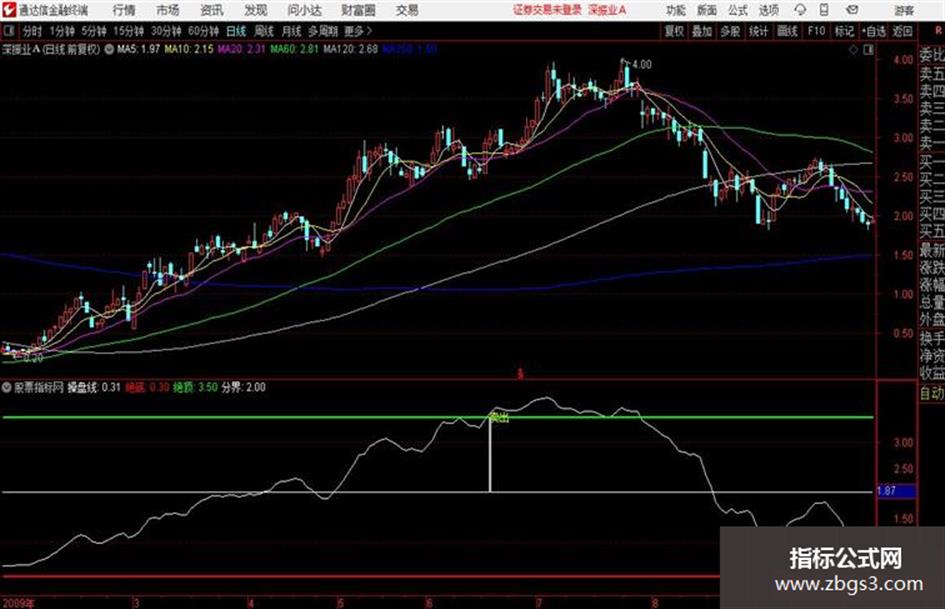945x609 pixels.
Task: Click the 分界: 2.00 value label
Action: pyautogui.click(x=243, y=388)
